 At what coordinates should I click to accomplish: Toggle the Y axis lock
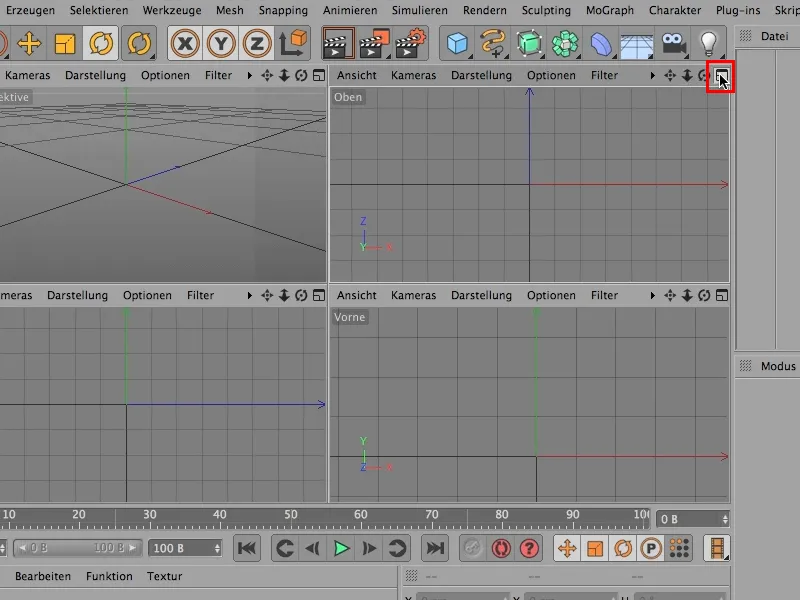pyautogui.click(x=221, y=43)
